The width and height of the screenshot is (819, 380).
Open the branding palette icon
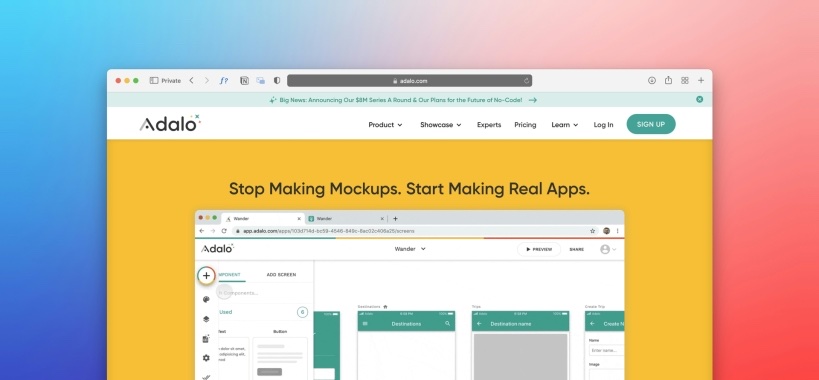pyautogui.click(x=206, y=300)
